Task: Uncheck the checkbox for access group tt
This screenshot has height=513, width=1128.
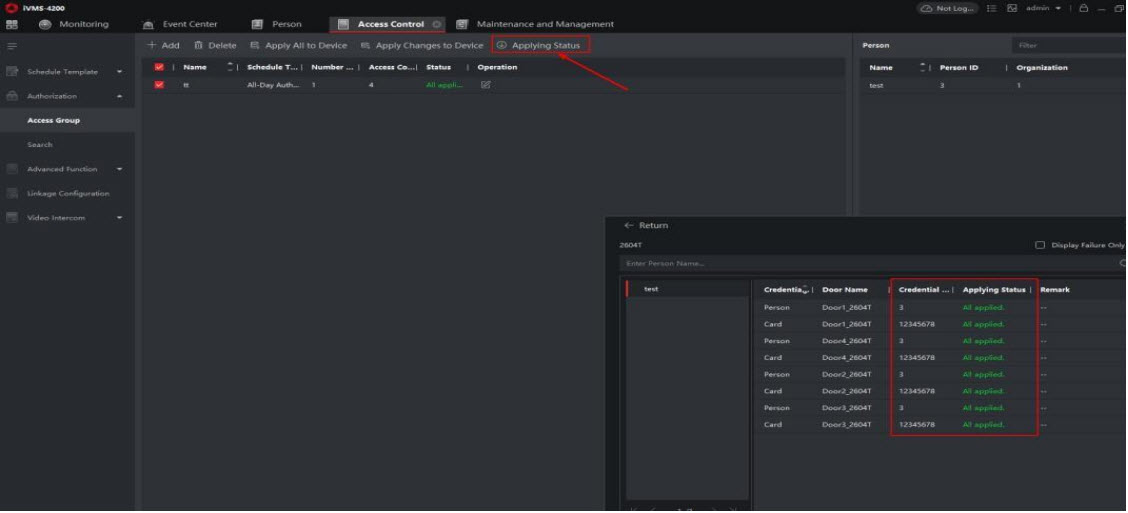Action: 159,85
